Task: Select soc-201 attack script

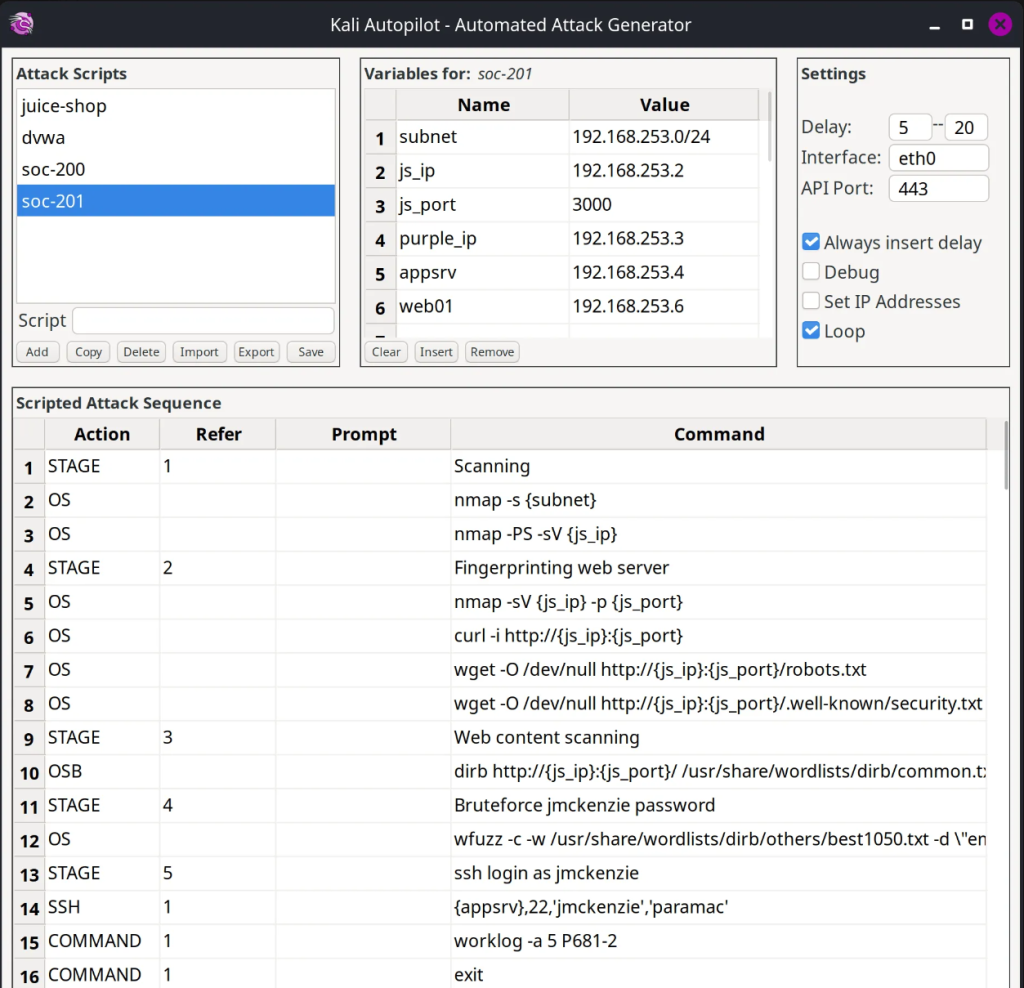Action: pos(176,201)
